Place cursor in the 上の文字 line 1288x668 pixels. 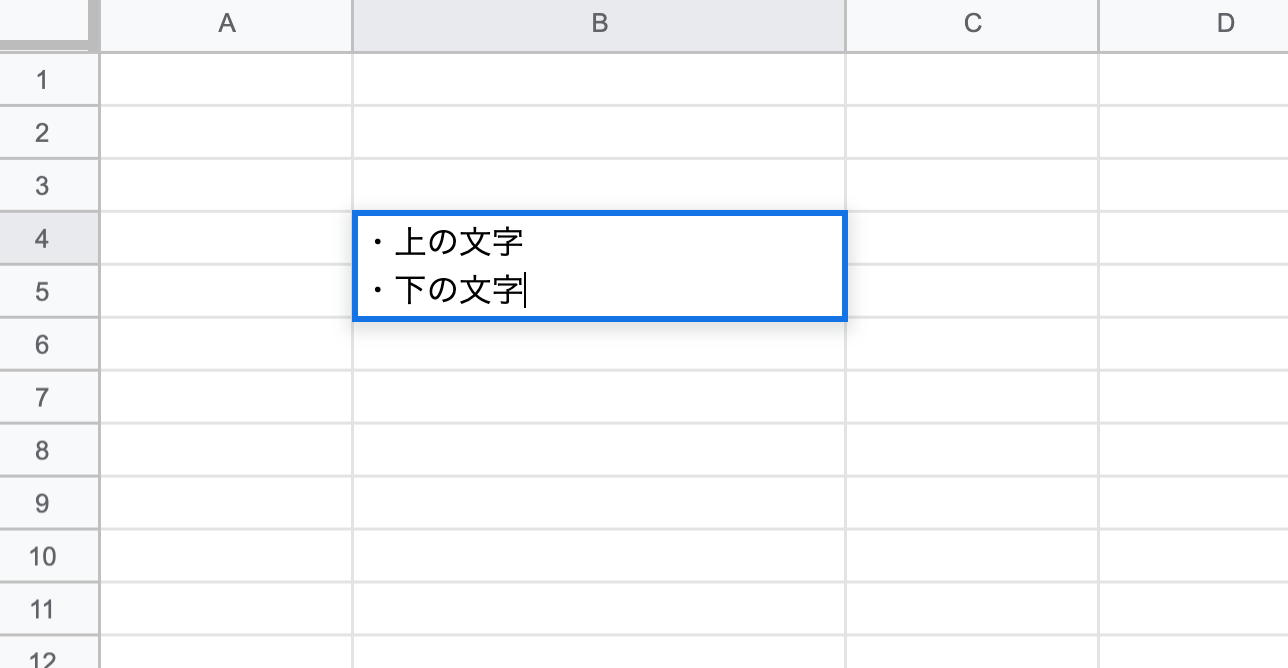pyautogui.click(x=460, y=241)
